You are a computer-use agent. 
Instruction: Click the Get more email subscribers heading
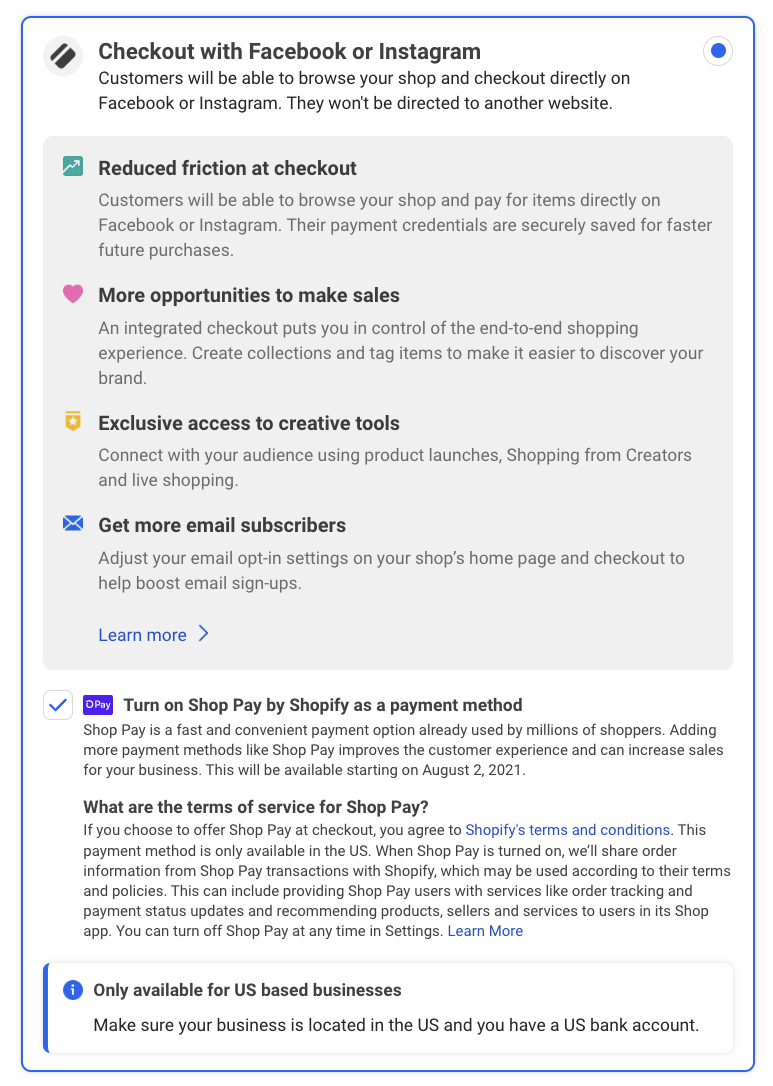click(x=221, y=525)
